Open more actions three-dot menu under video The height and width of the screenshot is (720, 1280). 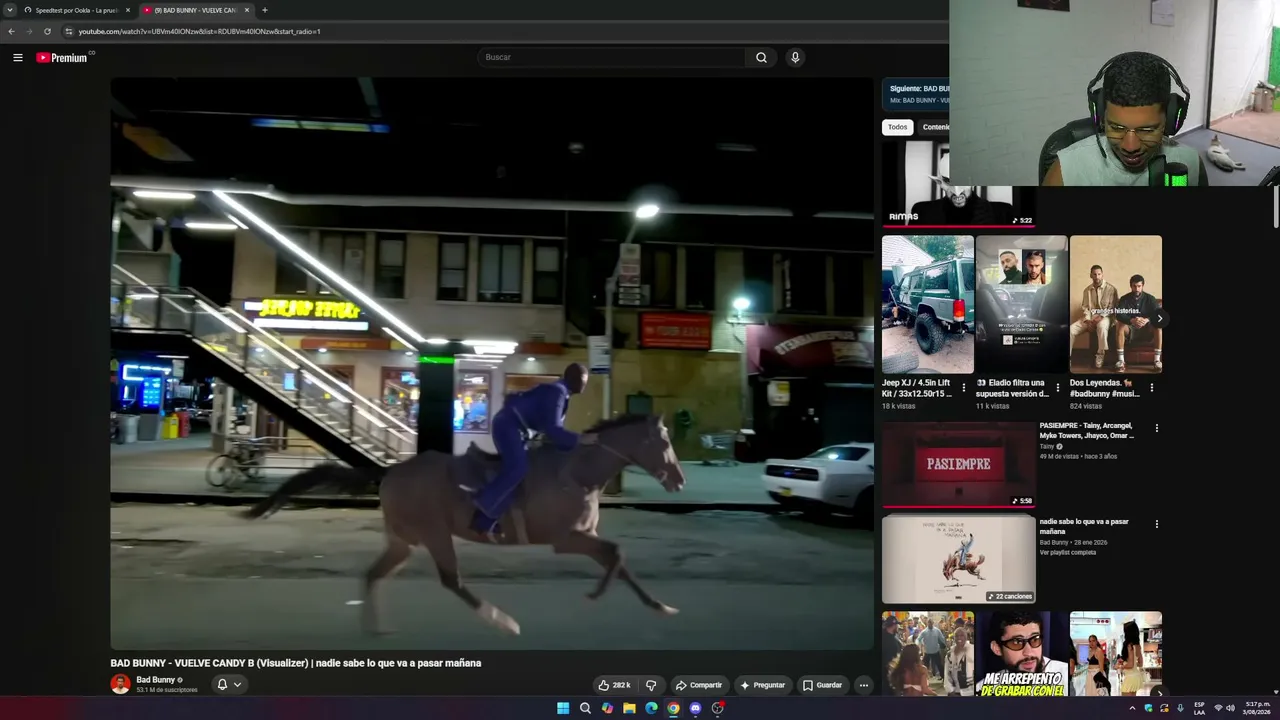(x=864, y=685)
